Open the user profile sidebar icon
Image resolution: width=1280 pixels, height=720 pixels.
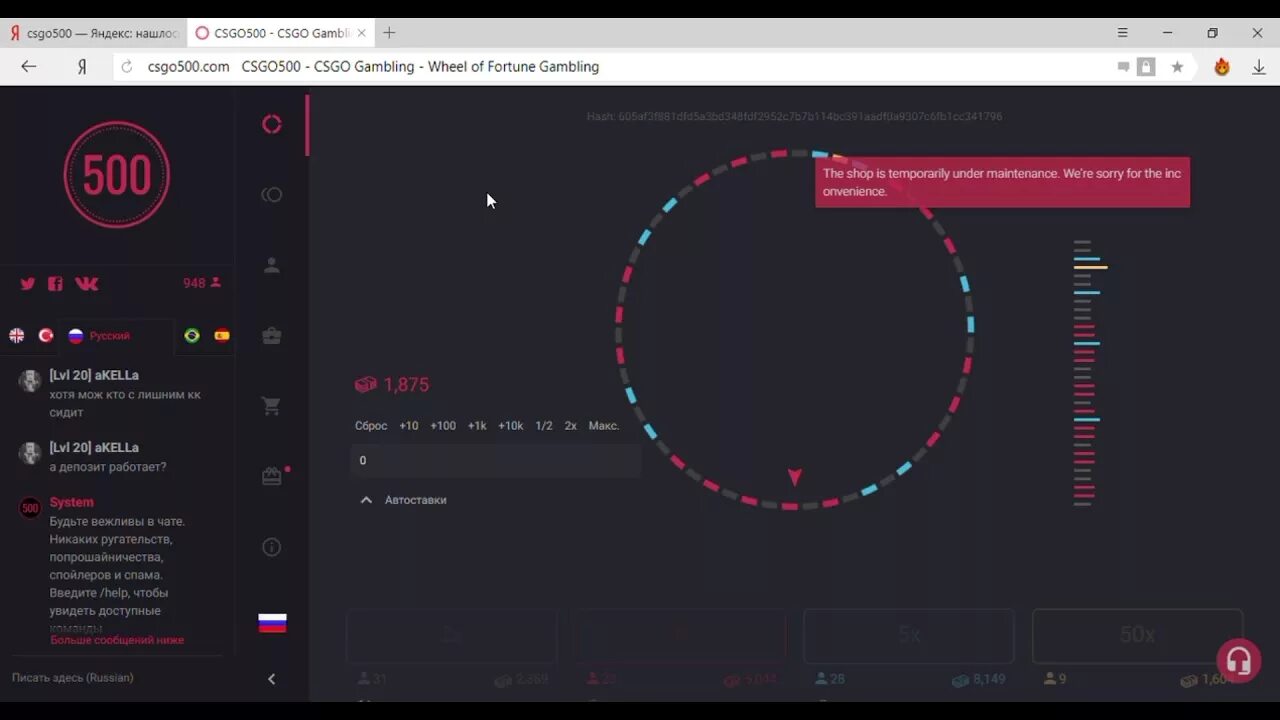click(271, 266)
